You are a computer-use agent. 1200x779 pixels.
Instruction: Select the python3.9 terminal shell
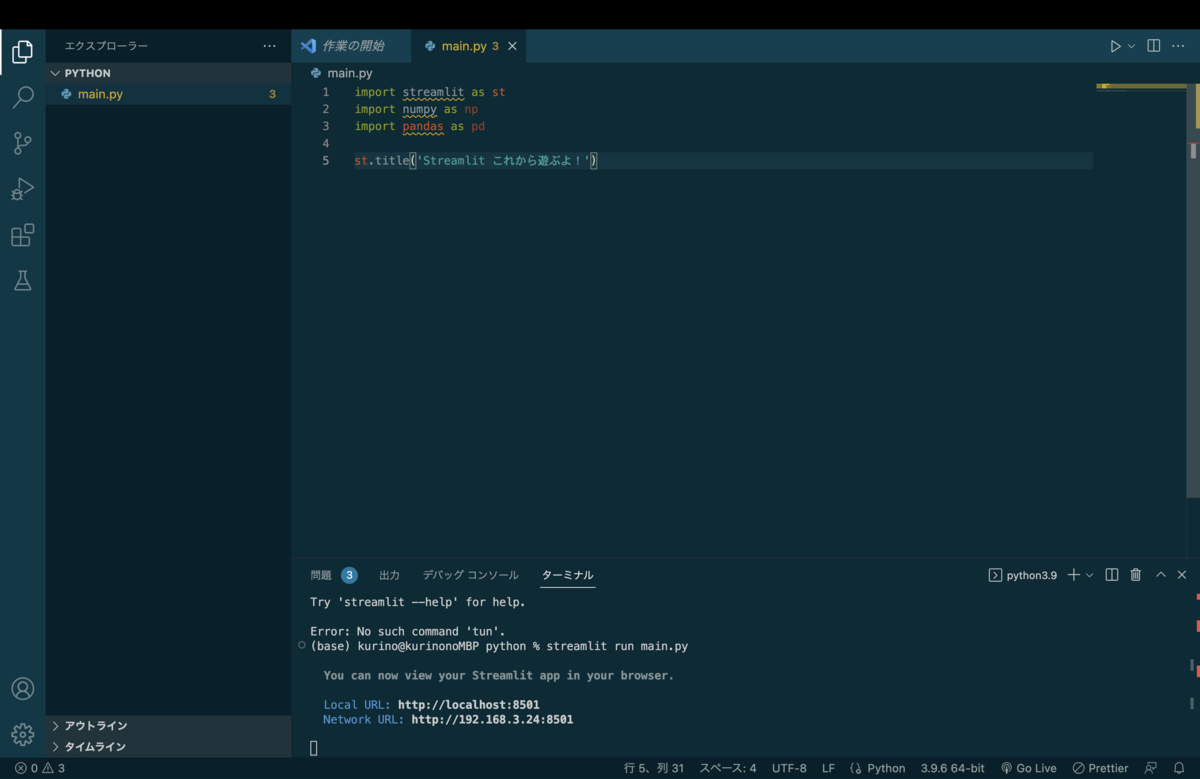1022,575
